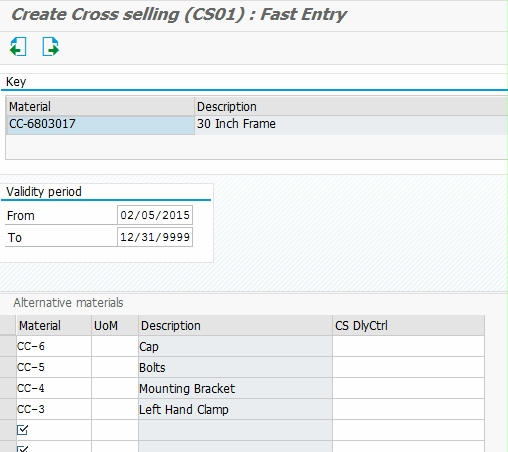Select the row selector beside CC-4
Screen dimensions: 508x452
[8, 388]
